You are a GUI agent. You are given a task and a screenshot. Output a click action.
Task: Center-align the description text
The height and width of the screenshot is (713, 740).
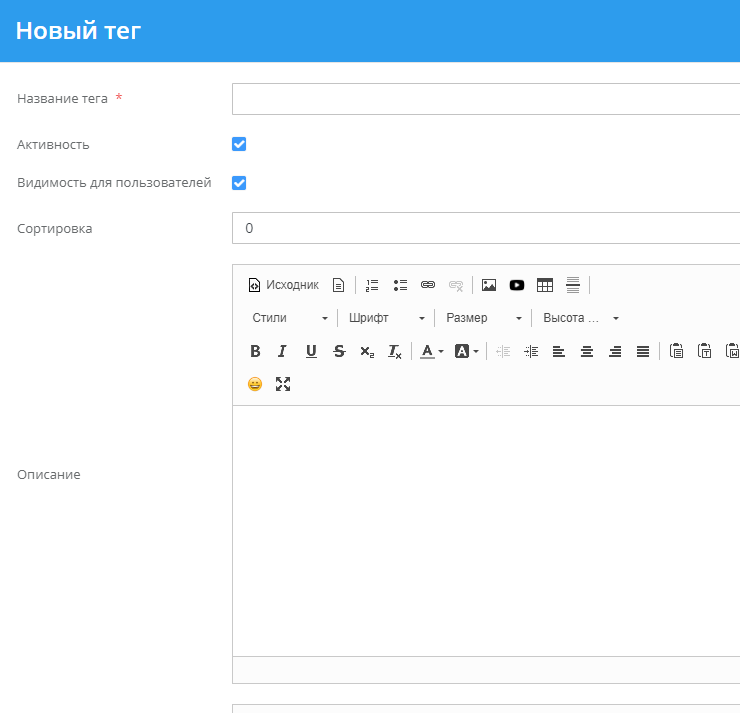[x=587, y=351]
